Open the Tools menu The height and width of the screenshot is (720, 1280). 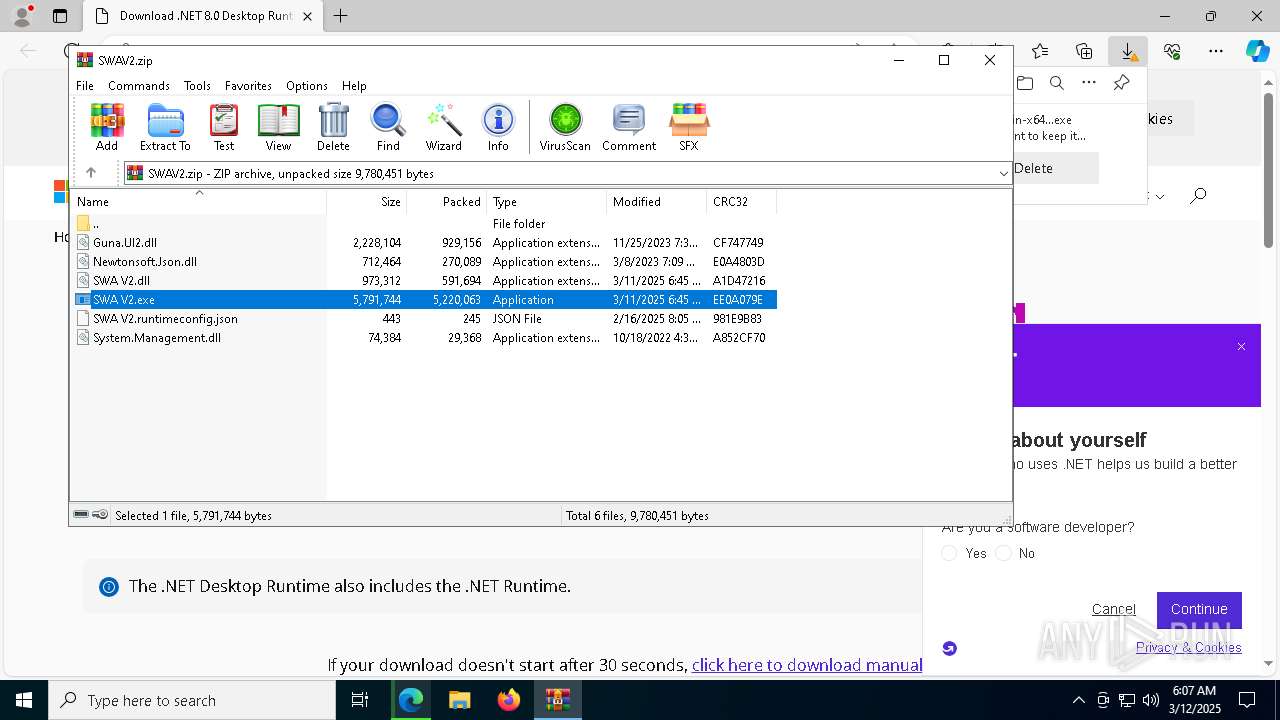point(197,86)
